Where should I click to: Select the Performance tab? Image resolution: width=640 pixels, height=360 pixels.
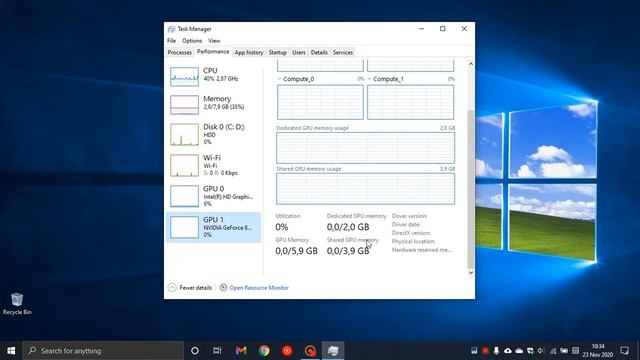click(213, 52)
